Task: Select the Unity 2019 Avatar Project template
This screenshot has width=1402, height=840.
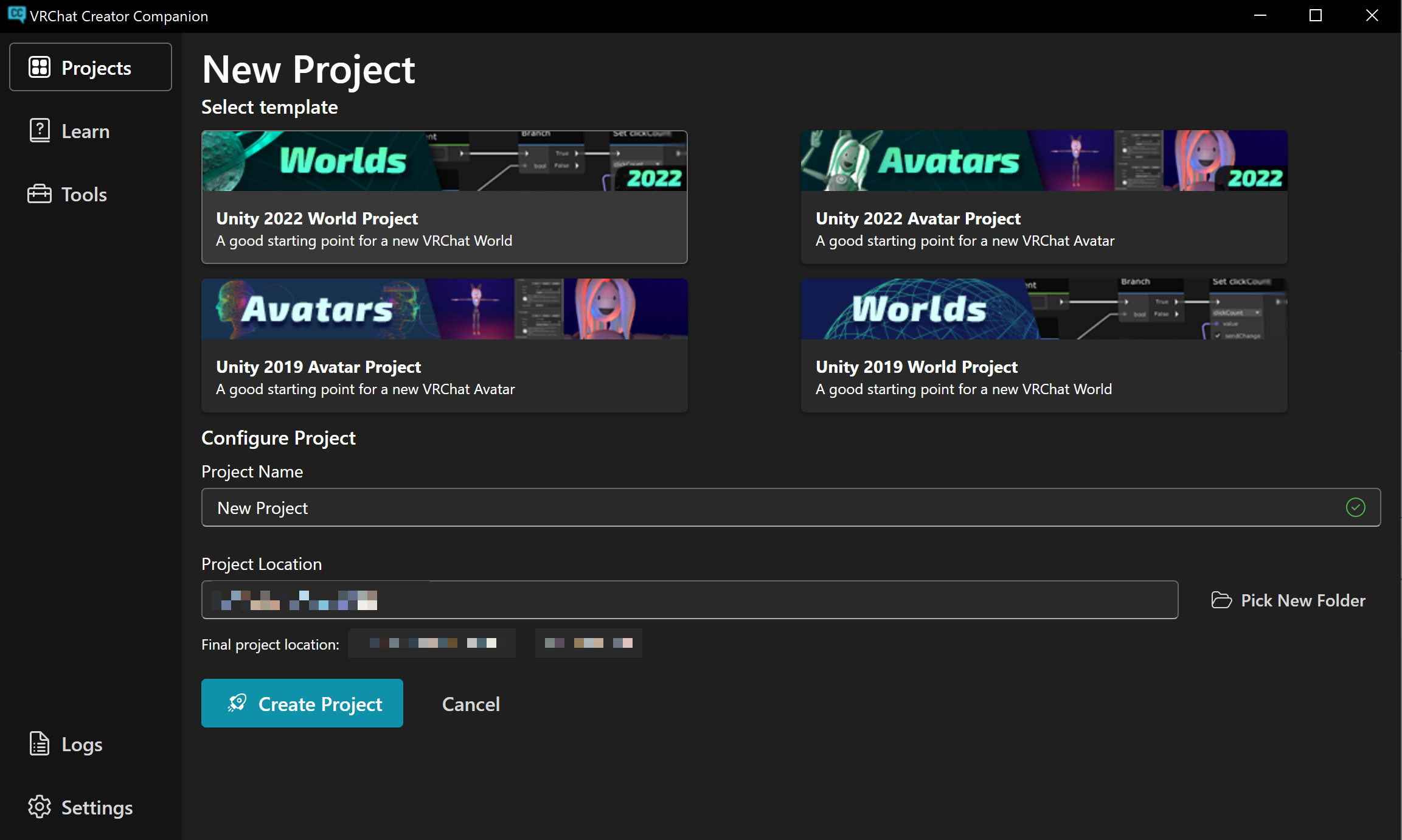Action: click(x=444, y=345)
